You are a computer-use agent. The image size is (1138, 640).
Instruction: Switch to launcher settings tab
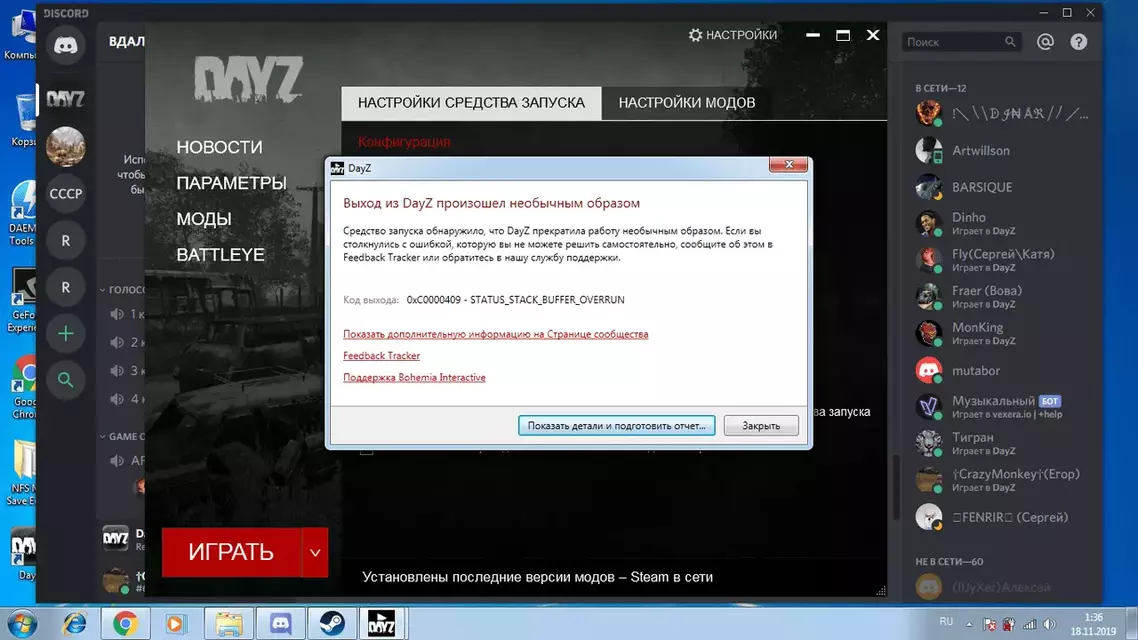471,103
